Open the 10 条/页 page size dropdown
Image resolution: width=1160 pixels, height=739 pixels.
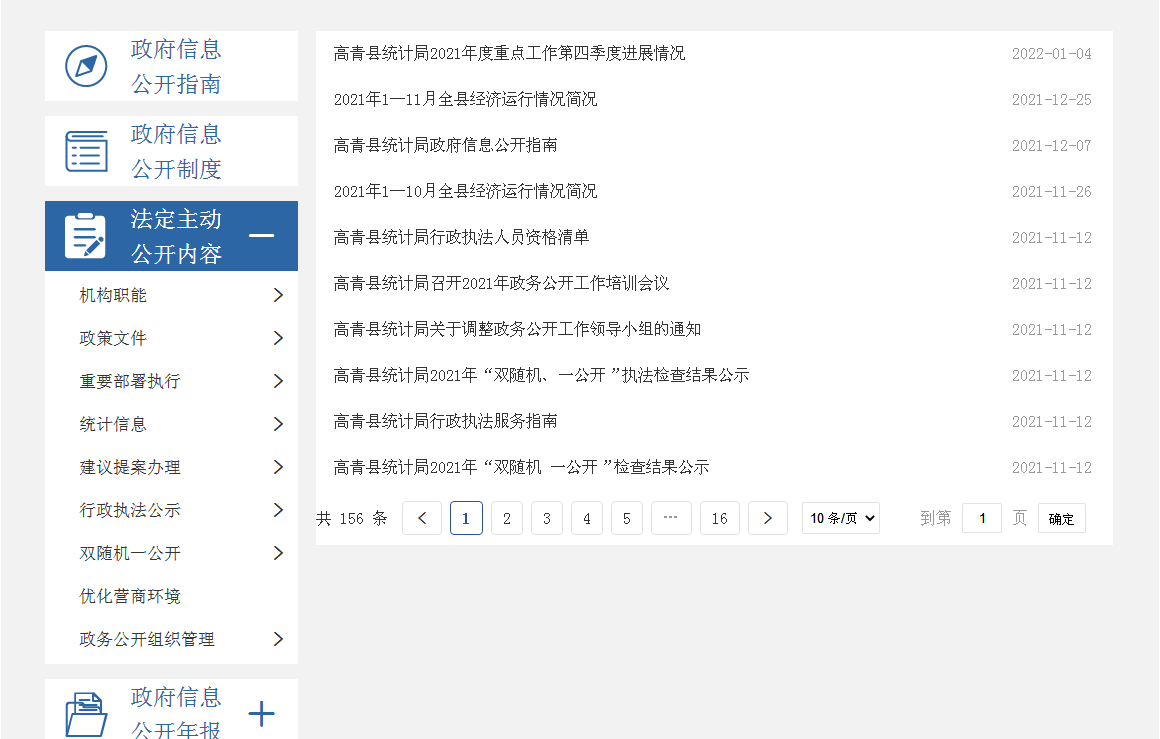840,518
